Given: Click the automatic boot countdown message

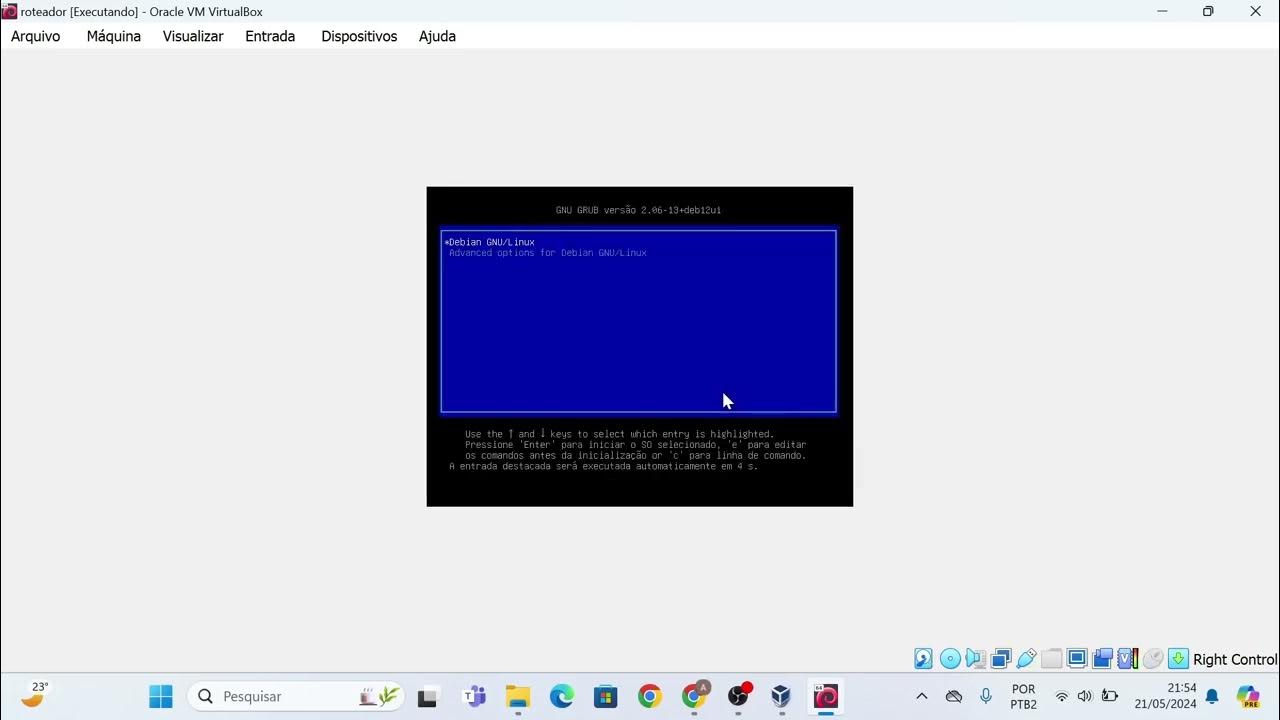Looking at the screenshot, I should [604, 466].
